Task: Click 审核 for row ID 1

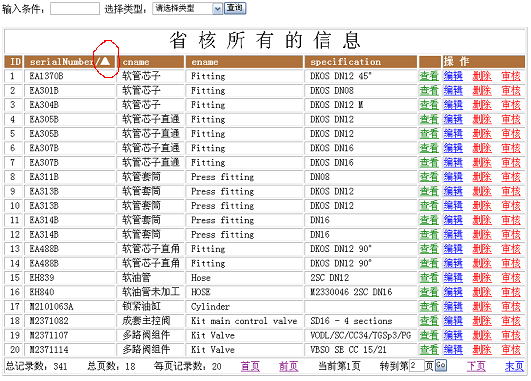Action: pyautogui.click(x=511, y=76)
